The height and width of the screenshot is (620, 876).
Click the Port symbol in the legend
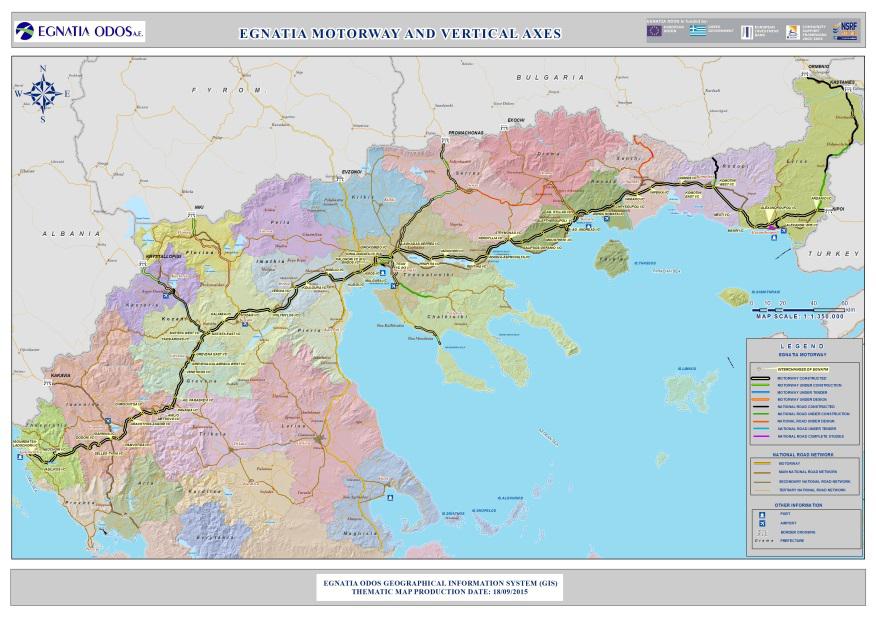coord(763,513)
